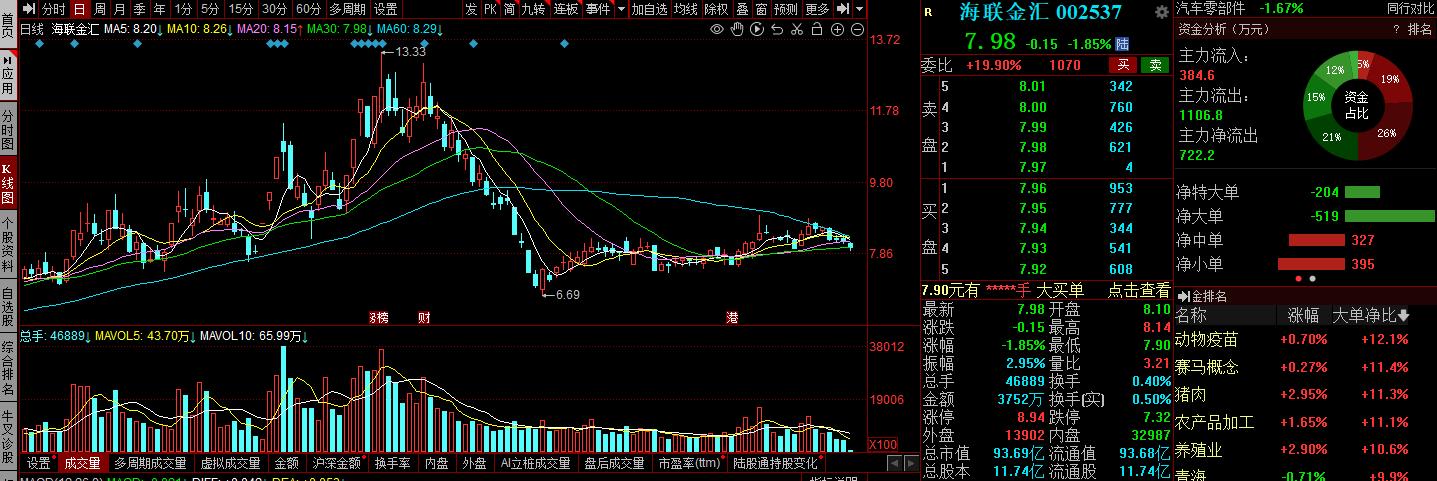Open 同行对比 peer comparison
The height and width of the screenshot is (481, 1437).
point(1410,8)
